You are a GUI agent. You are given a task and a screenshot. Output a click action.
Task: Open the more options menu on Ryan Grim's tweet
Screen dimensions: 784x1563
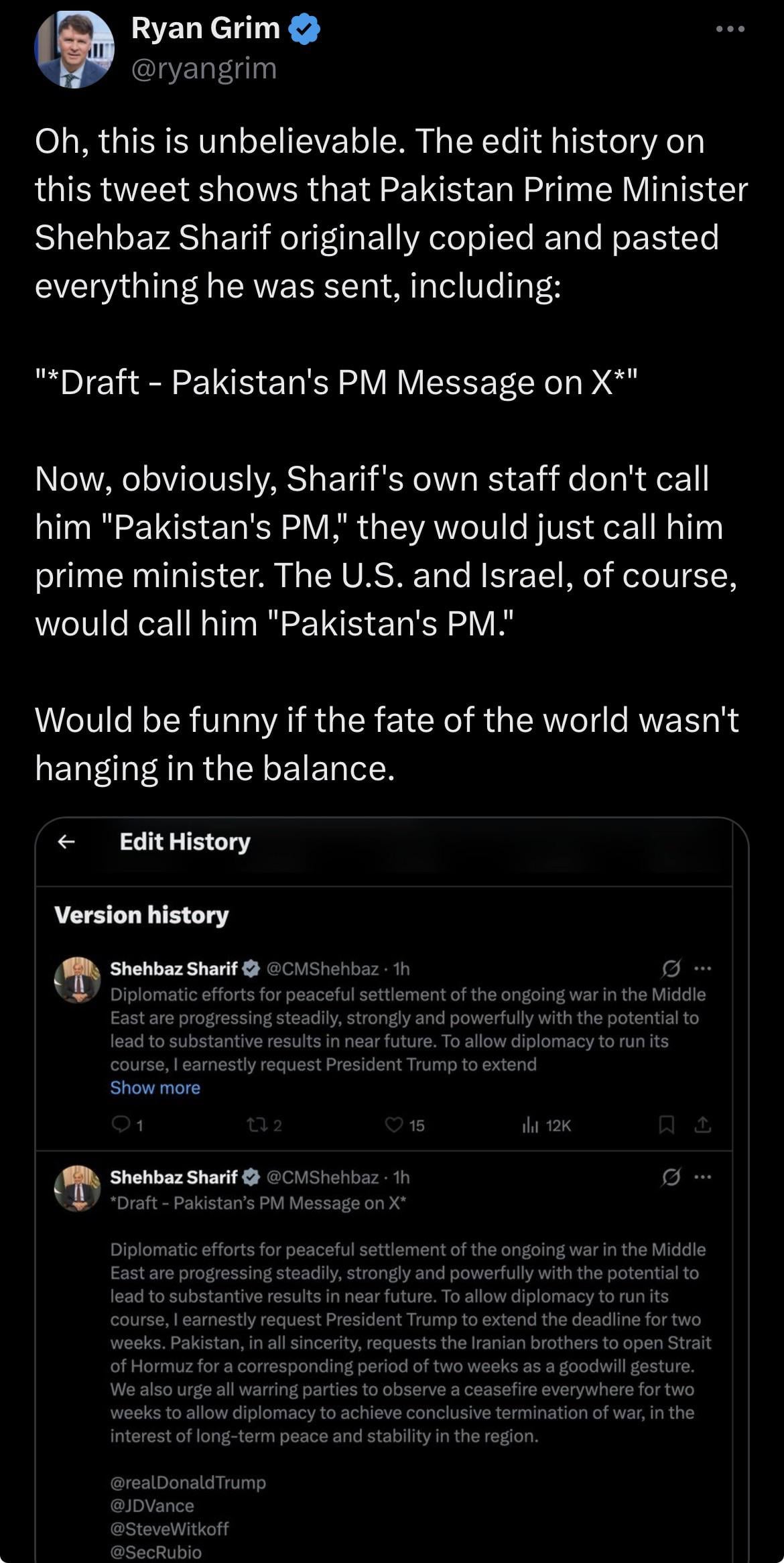730,29
